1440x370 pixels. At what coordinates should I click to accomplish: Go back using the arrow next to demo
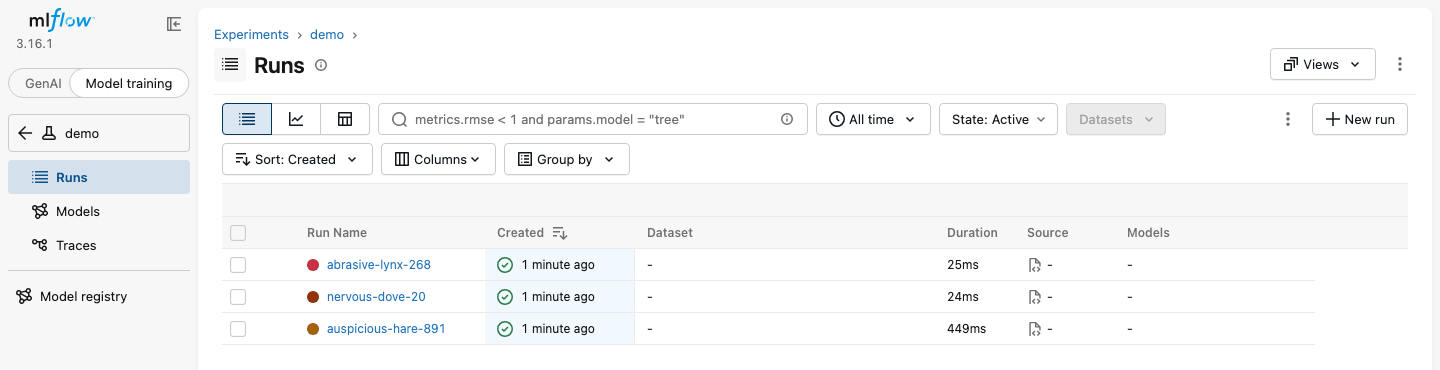[x=25, y=133]
